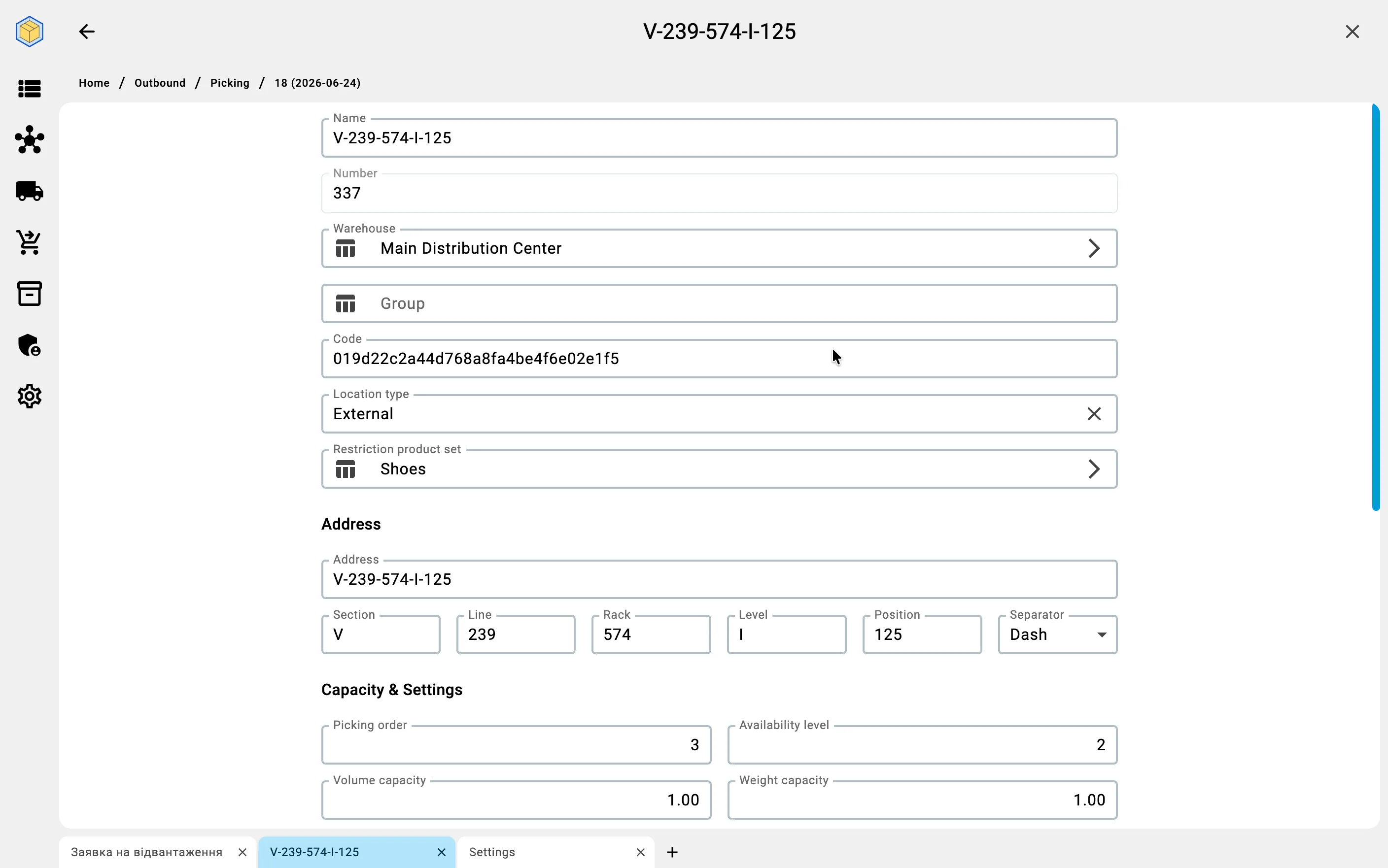Image resolution: width=1388 pixels, height=868 pixels.
Task: Edit the Weight capacity field
Action: [922, 800]
